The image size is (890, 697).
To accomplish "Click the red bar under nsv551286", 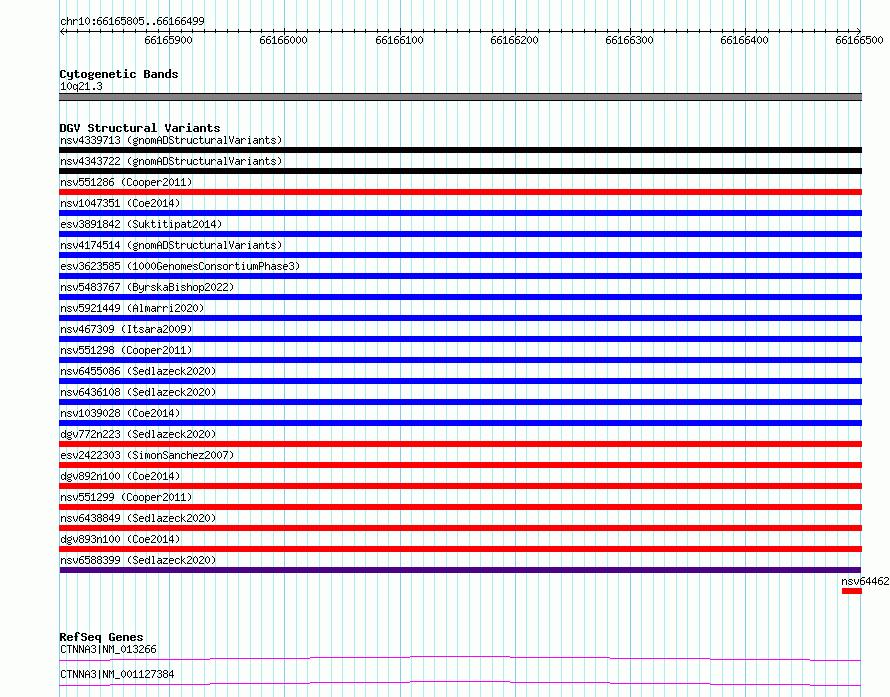I will pyautogui.click(x=460, y=192).
